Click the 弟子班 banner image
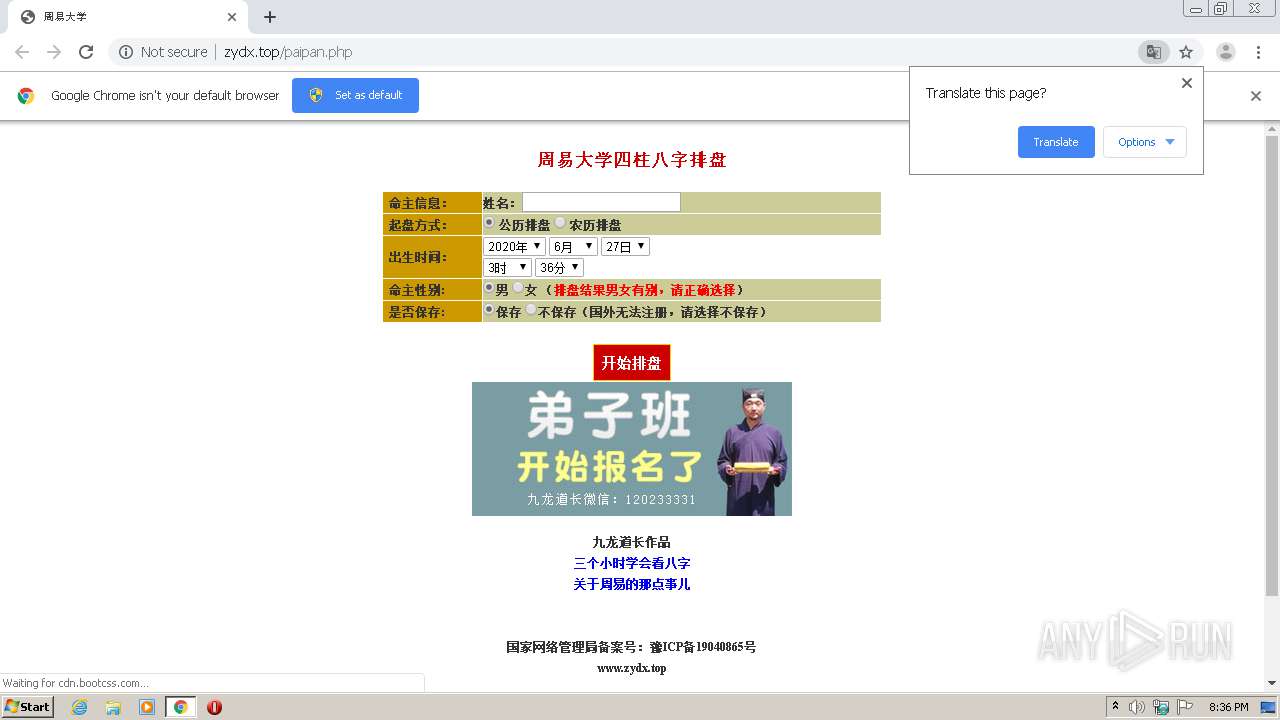Screen dimensions: 1280x720 (632, 449)
